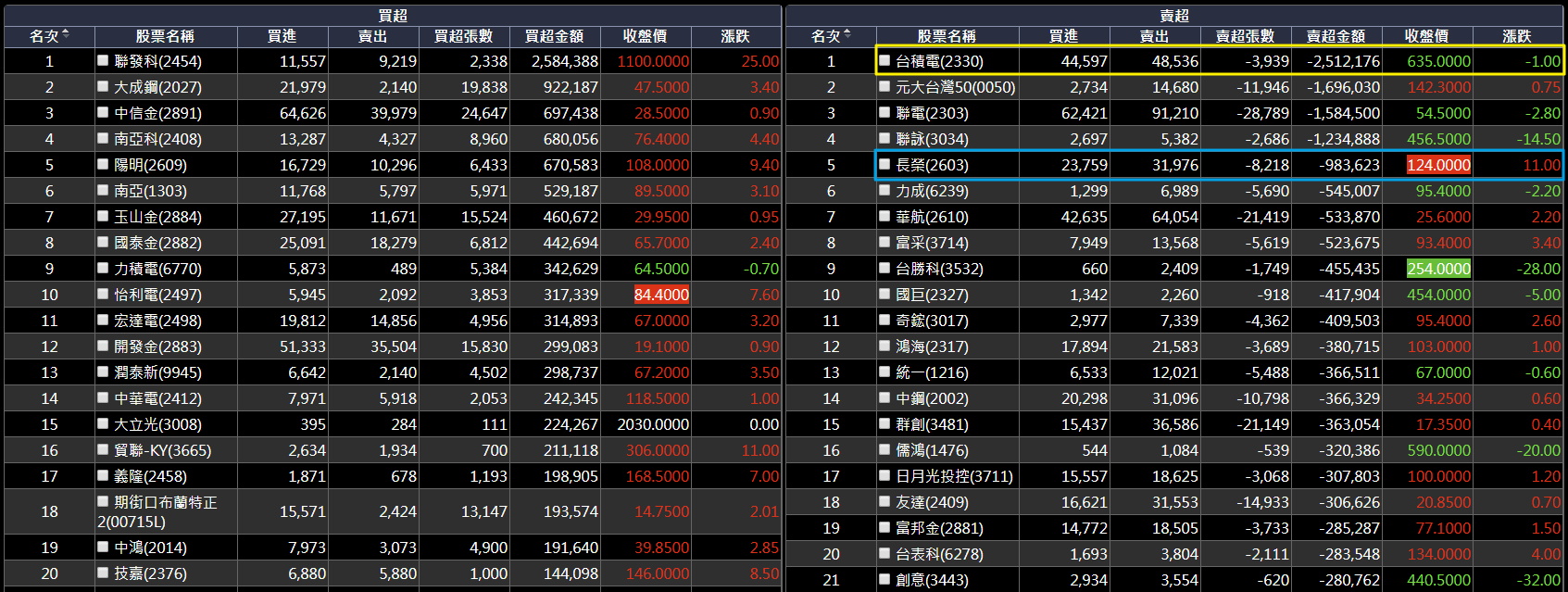Click 股票名稱 header in the 買超 table

165,36
